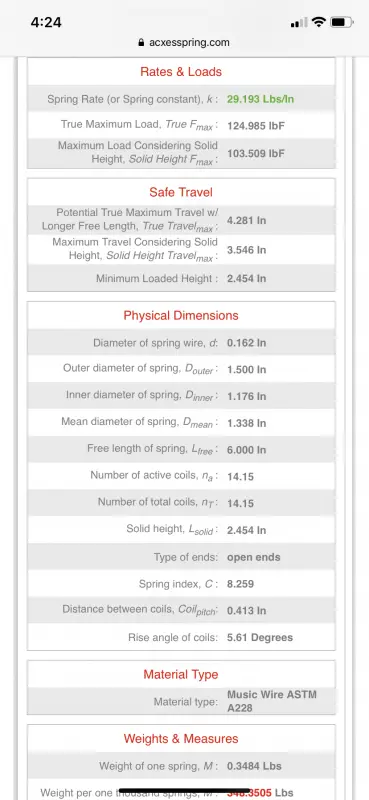Tap the Spring index C value 8.259
369x800 pixels.
[240, 584]
